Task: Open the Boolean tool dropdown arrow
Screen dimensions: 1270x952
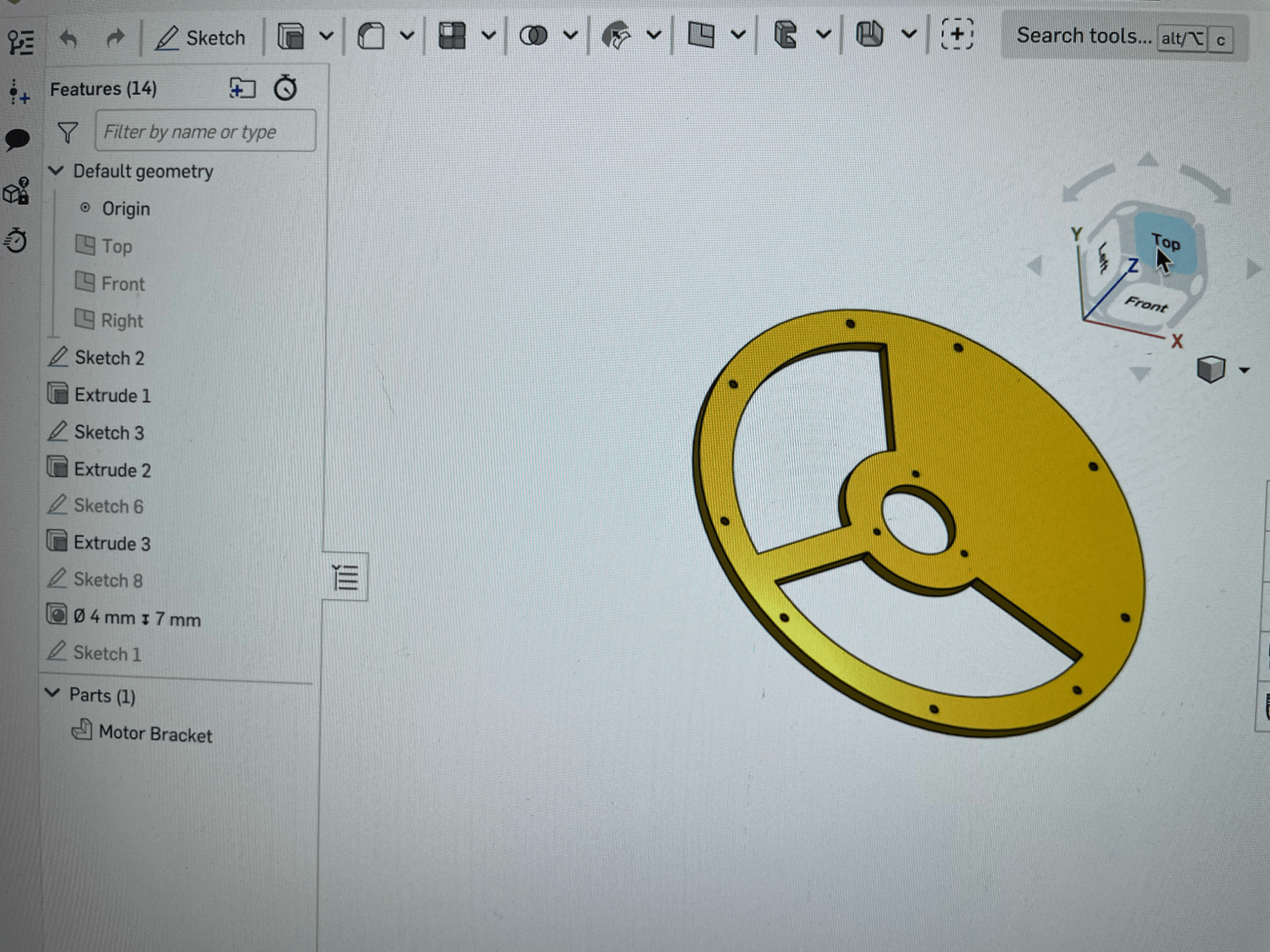Action: pos(571,35)
